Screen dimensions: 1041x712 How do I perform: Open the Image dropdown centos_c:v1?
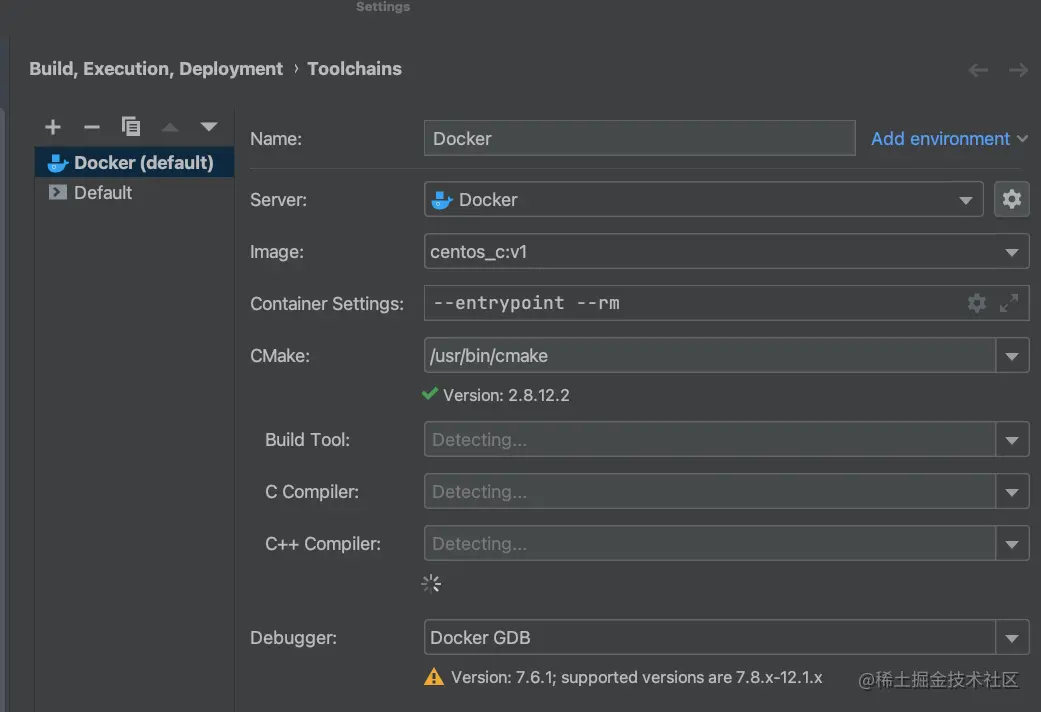[x=726, y=252]
